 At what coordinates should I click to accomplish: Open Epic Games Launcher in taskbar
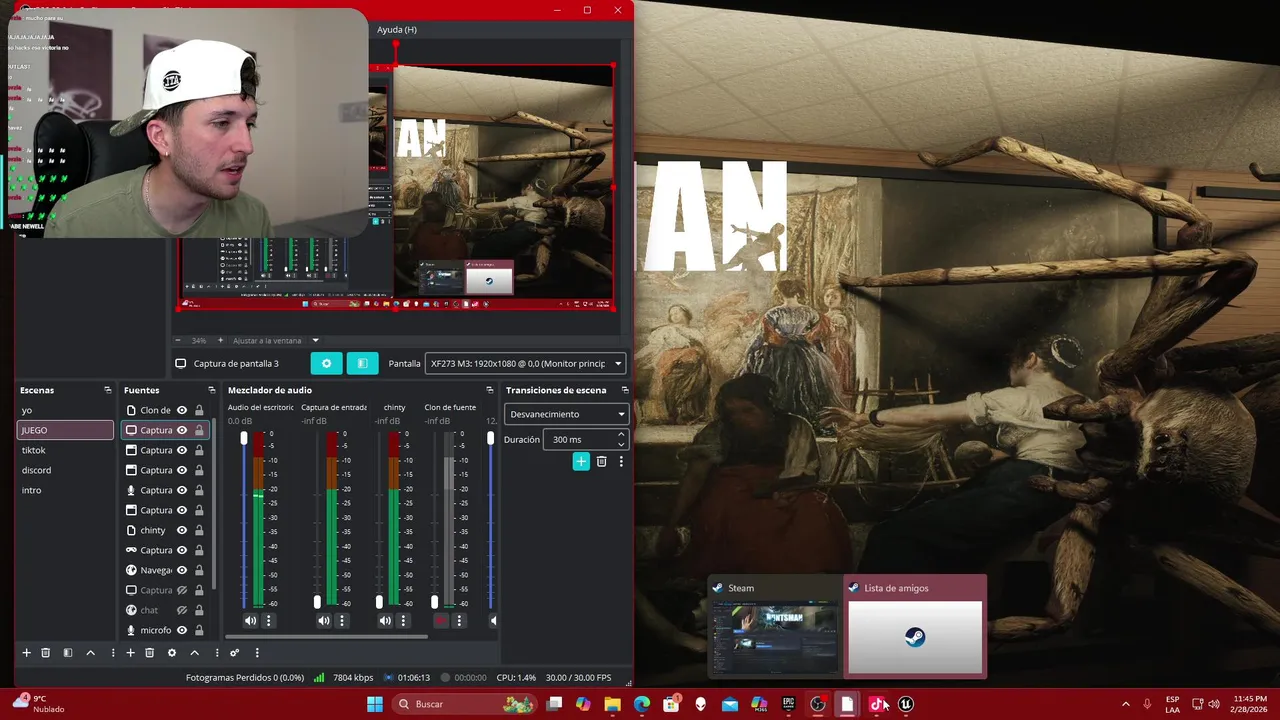click(x=789, y=704)
